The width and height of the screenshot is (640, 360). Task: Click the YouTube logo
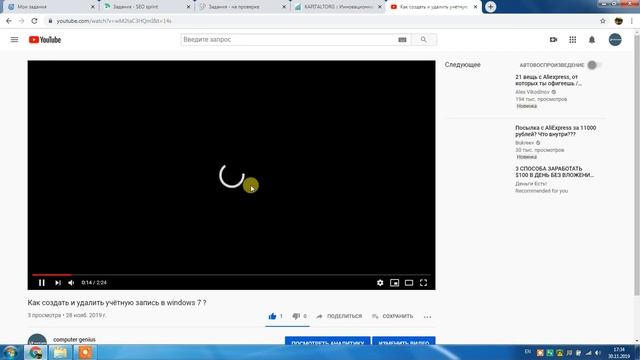(45, 40)
